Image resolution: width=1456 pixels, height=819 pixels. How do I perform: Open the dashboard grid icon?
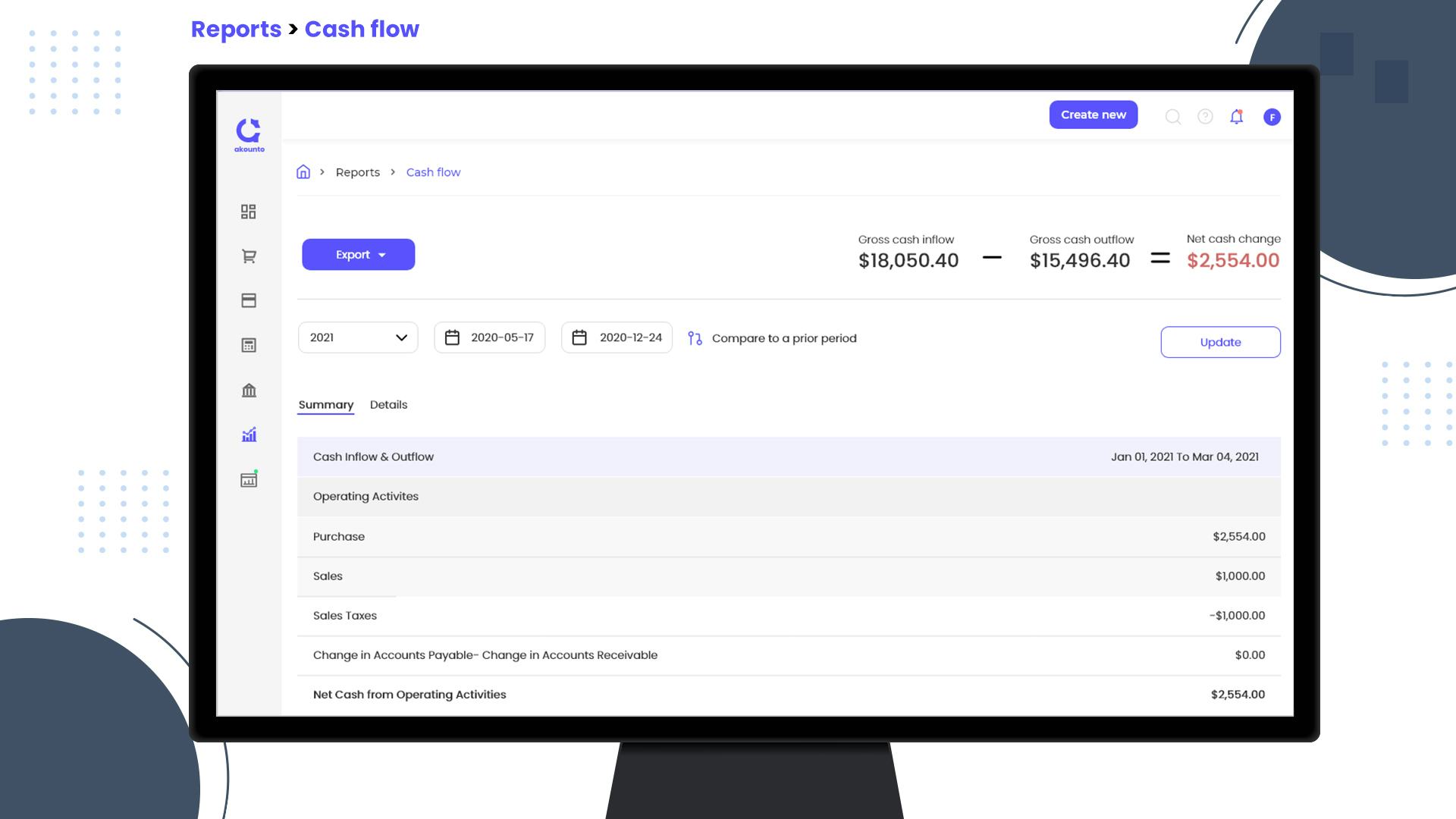[249, 212]
